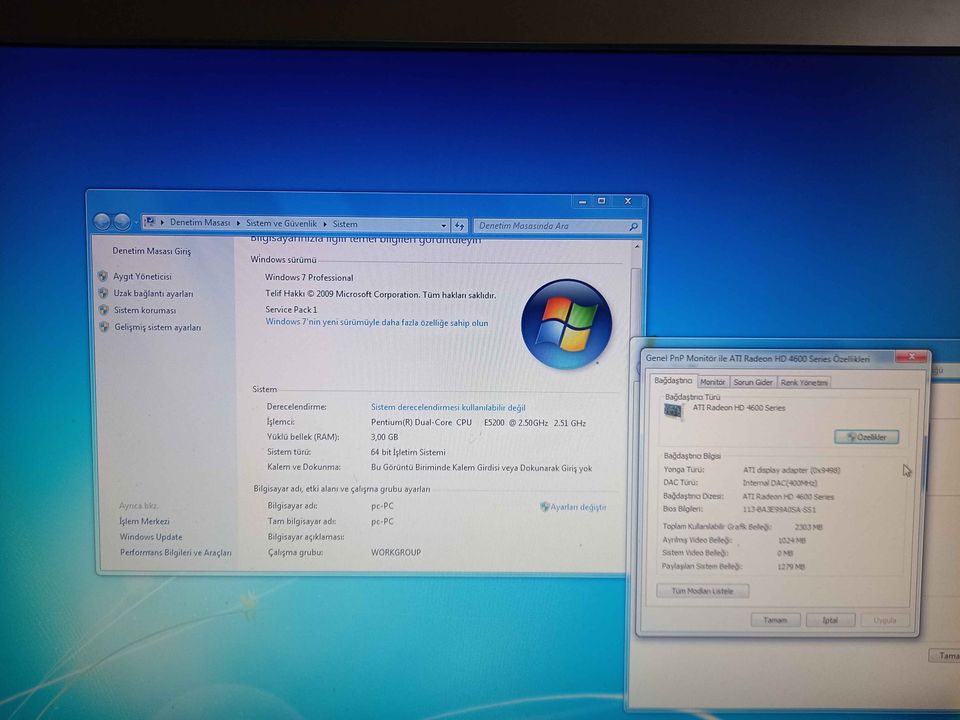Switch to the Bağdaştırıcı tab

click(x=673, y=381)
